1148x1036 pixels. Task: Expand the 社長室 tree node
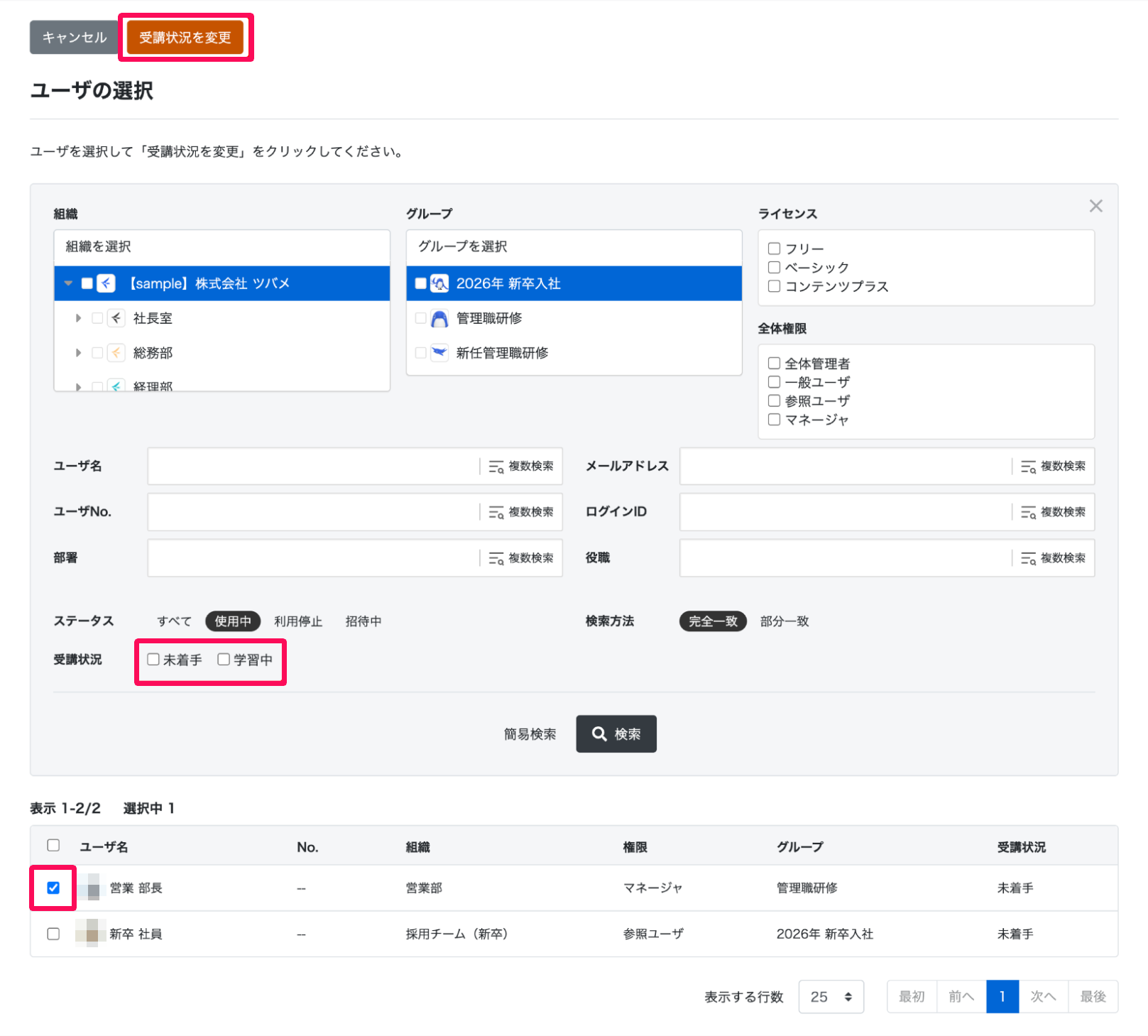78,318
